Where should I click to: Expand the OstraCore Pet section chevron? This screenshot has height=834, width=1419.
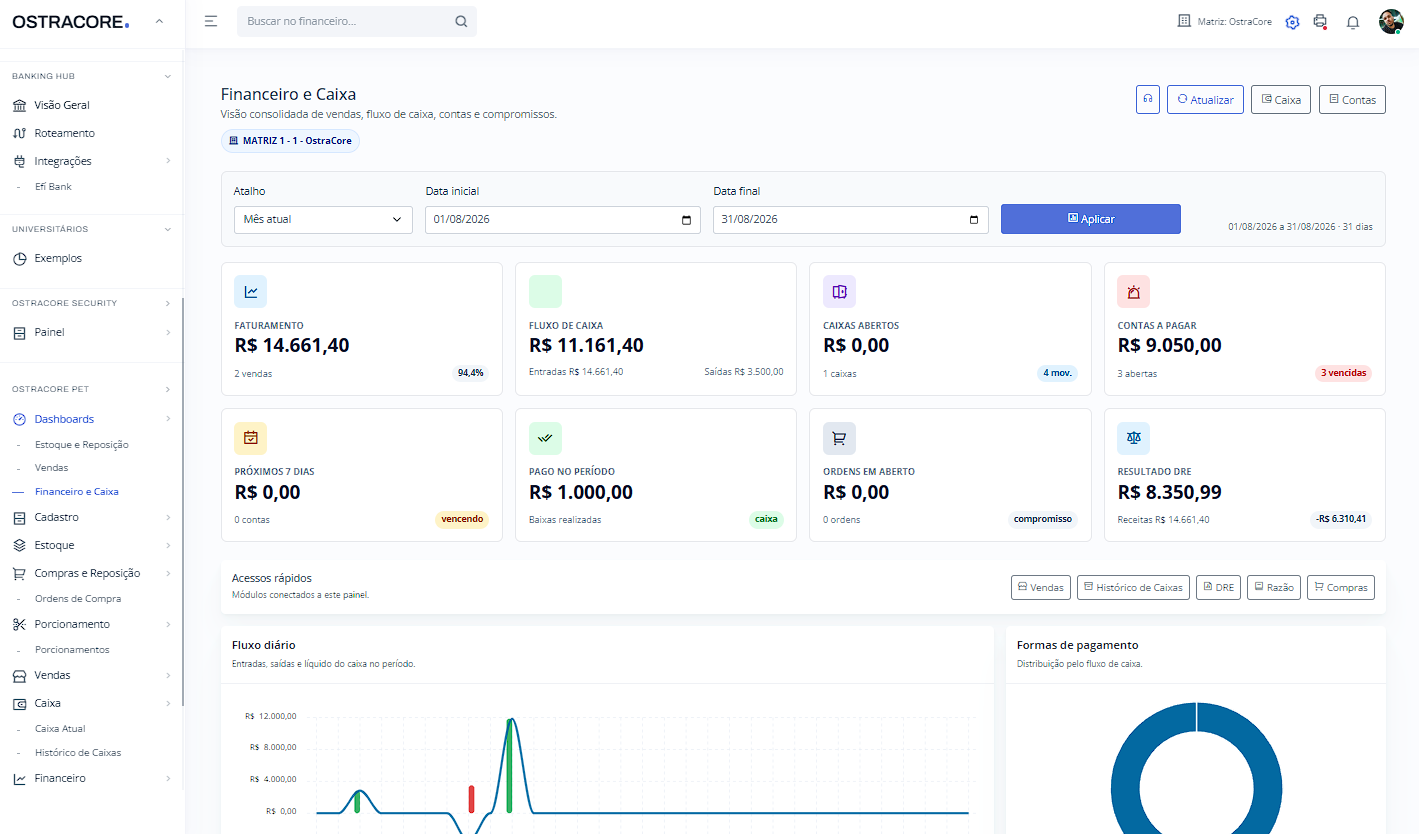click(x=168, y=389)
